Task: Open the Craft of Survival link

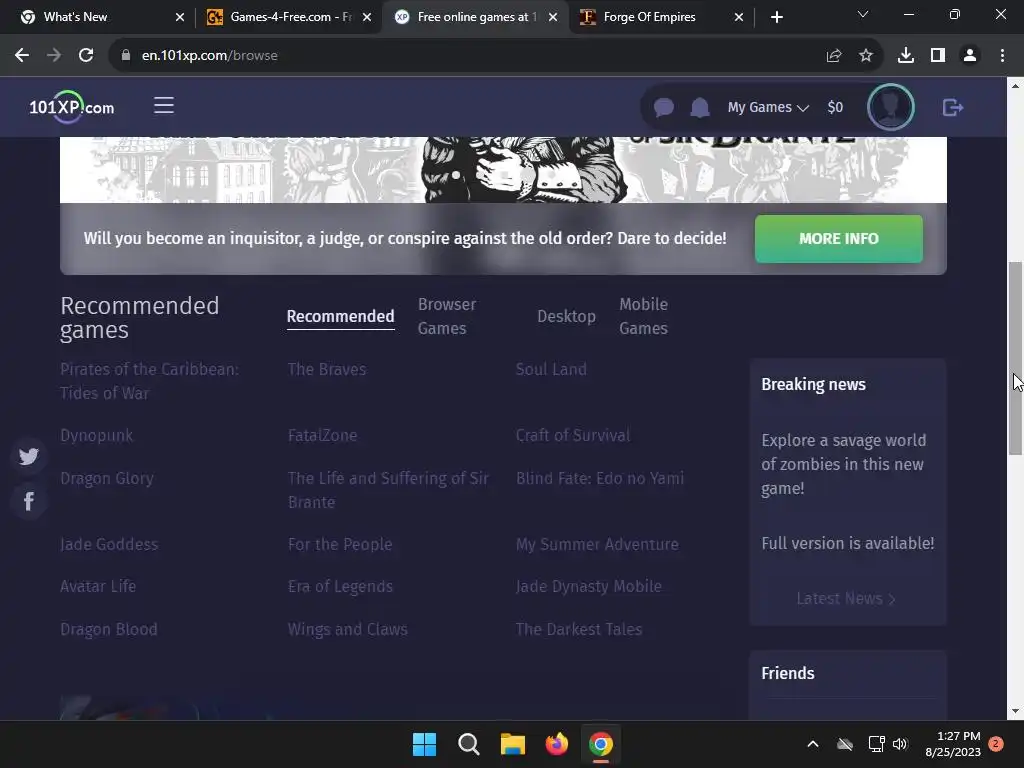Action: tap(573, 435)
